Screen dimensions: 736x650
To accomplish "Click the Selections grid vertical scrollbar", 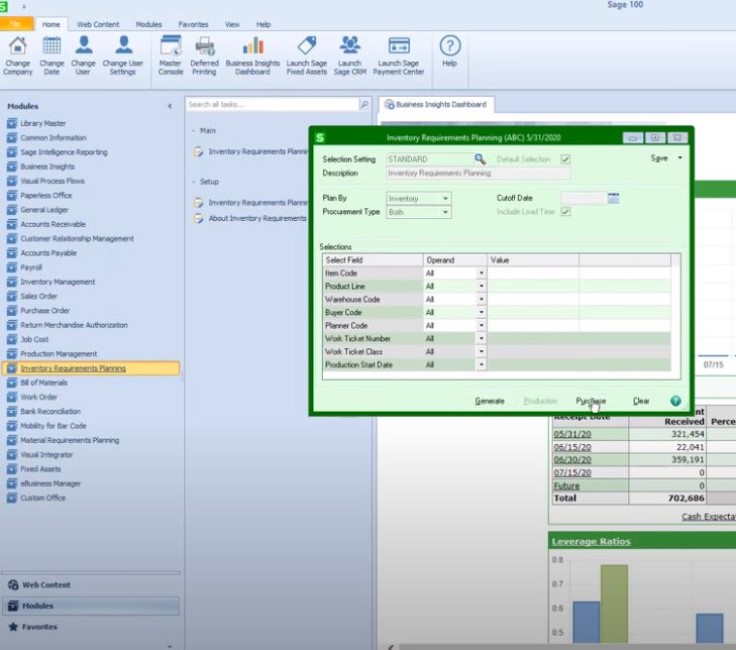I will (675, 315).
